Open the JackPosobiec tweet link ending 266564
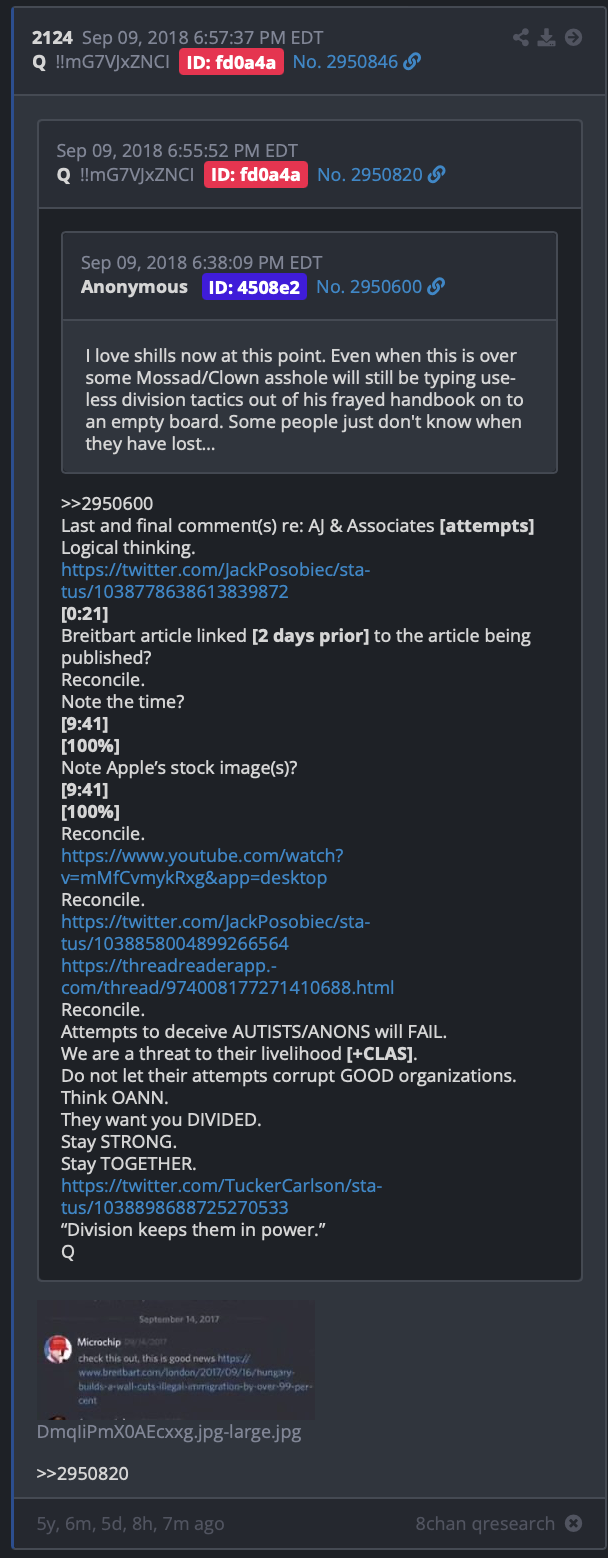608x1558 pixels. coord(216,932)
